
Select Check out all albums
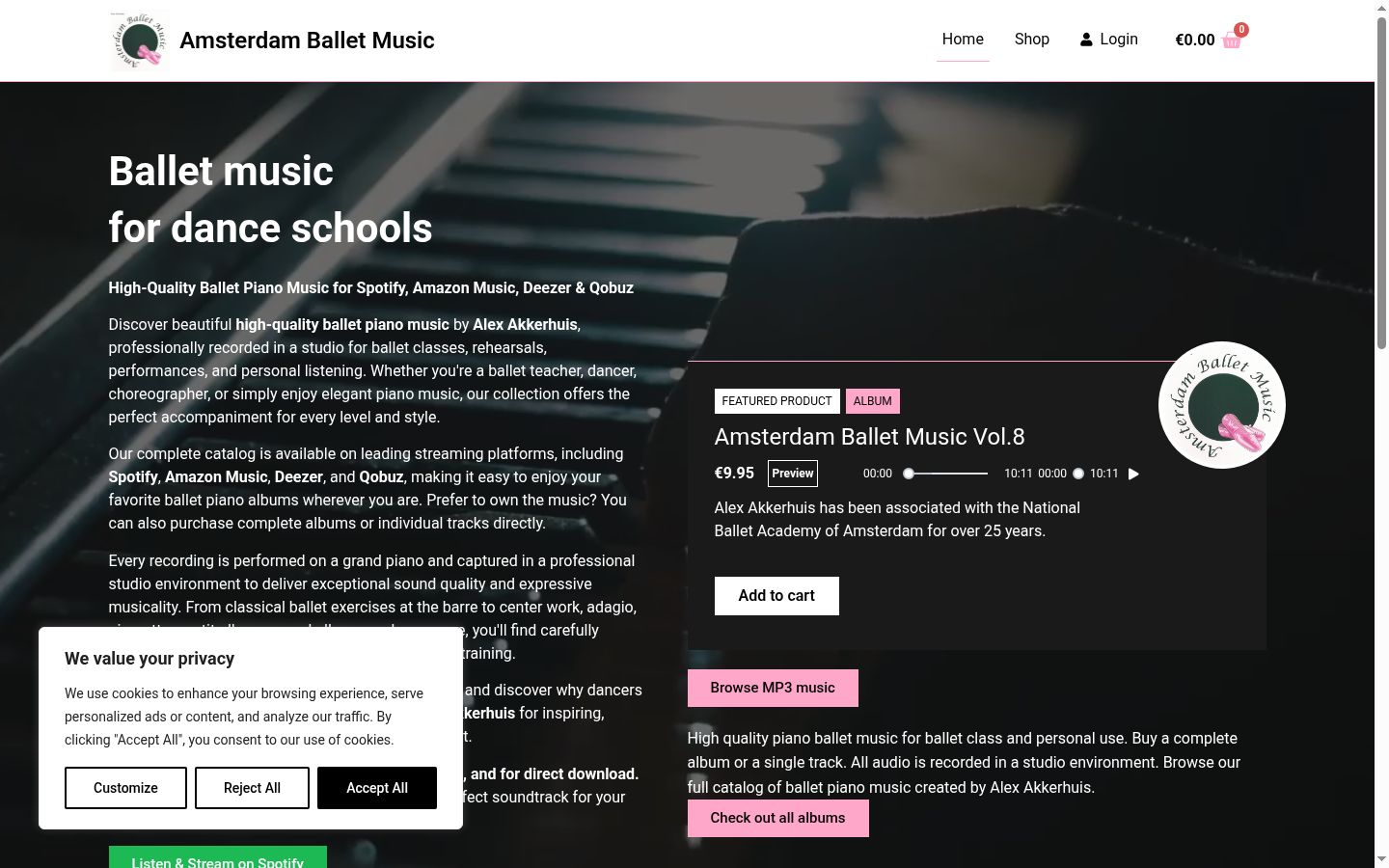tap(777, 818)
